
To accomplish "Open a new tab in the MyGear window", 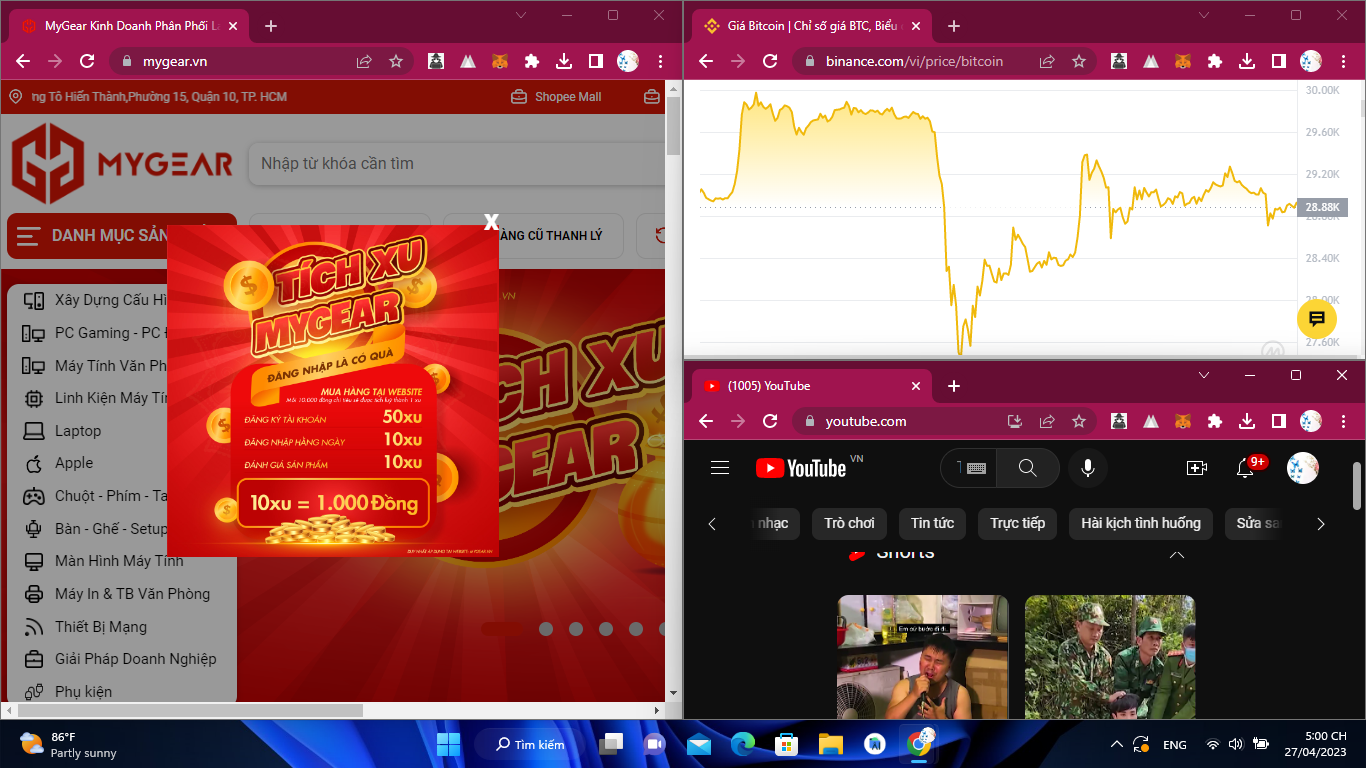I will [x=270, y=26].
